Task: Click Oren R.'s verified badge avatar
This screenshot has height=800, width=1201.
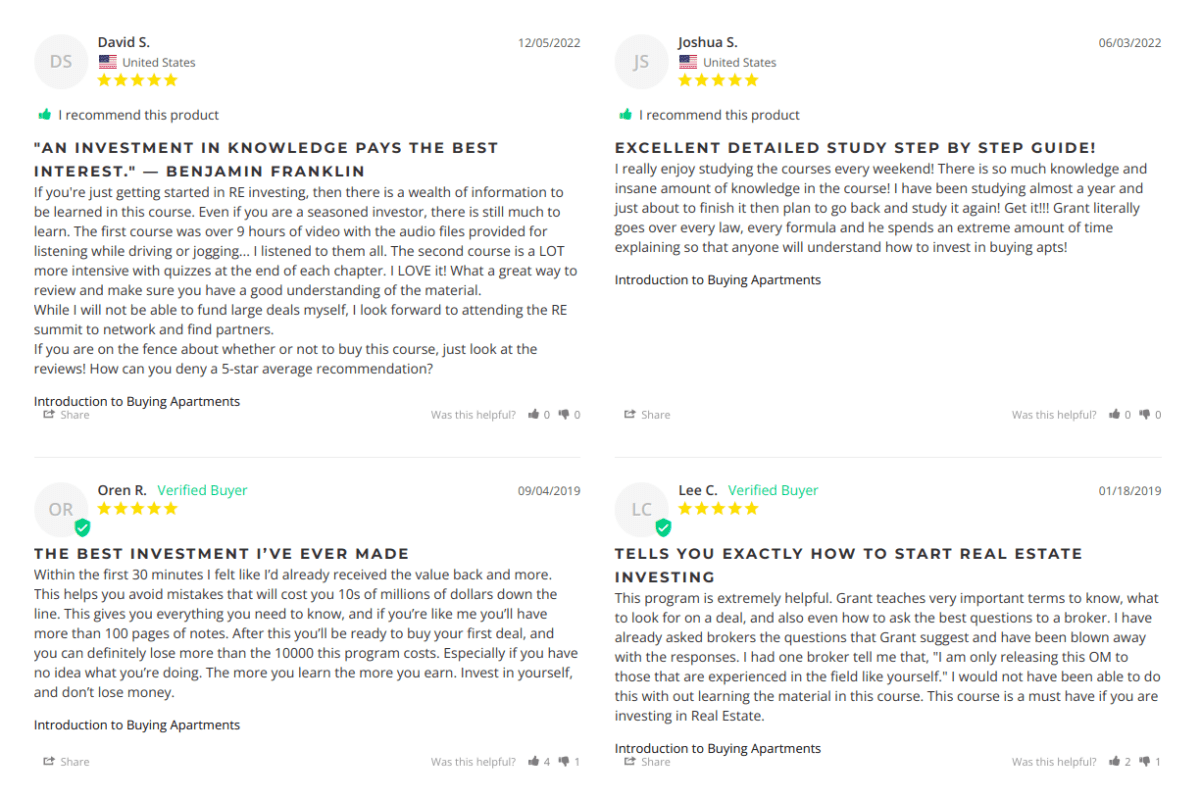Action: 62,510
